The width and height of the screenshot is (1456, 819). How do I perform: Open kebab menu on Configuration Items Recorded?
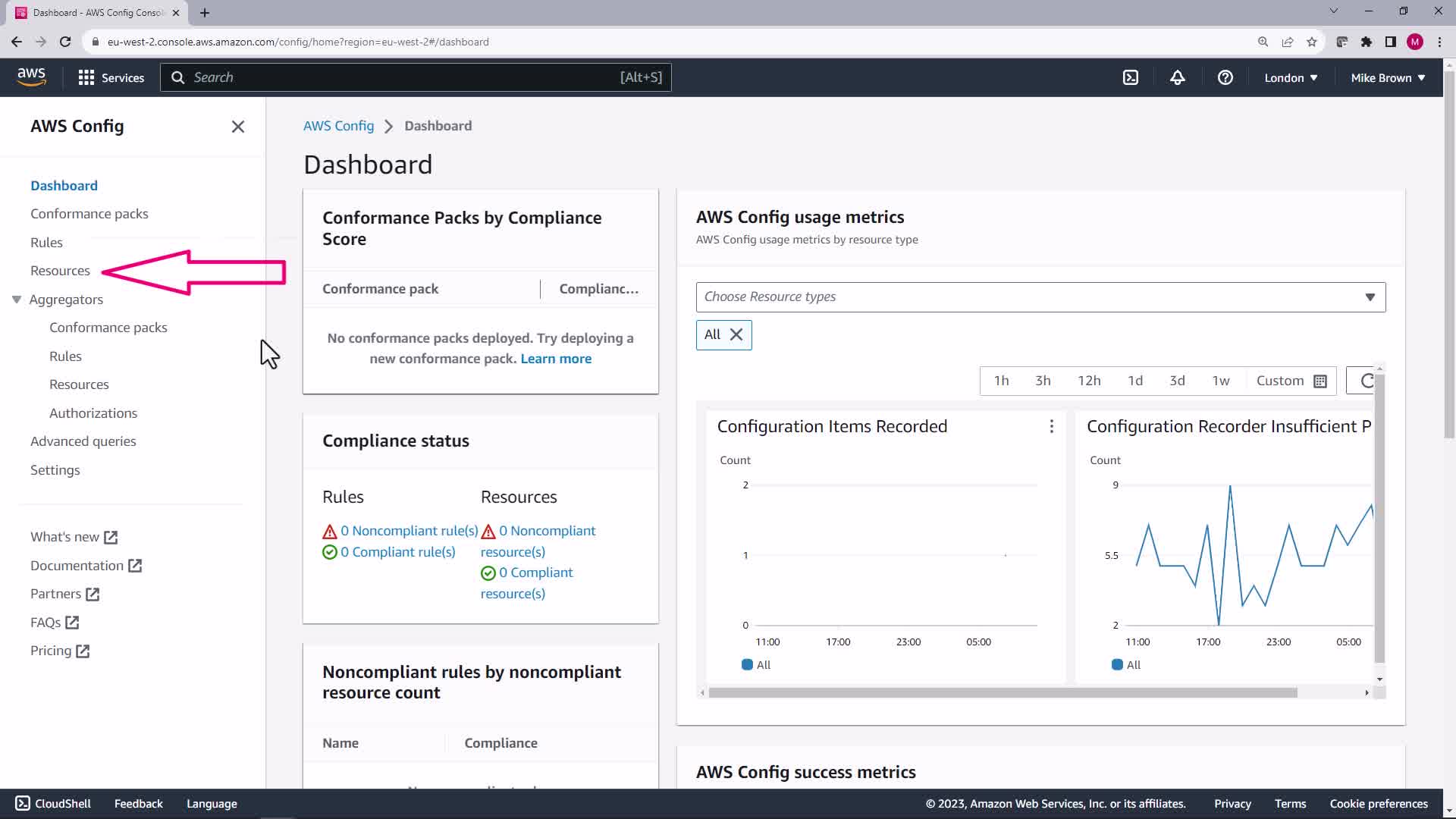click(x=1051, y=427)
